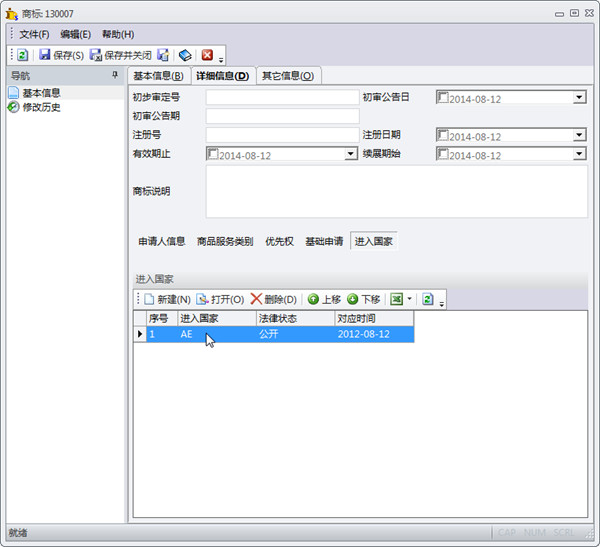Click 新建(N) new record button
Viewport: 600px width, 547px height.
[167, 299]
